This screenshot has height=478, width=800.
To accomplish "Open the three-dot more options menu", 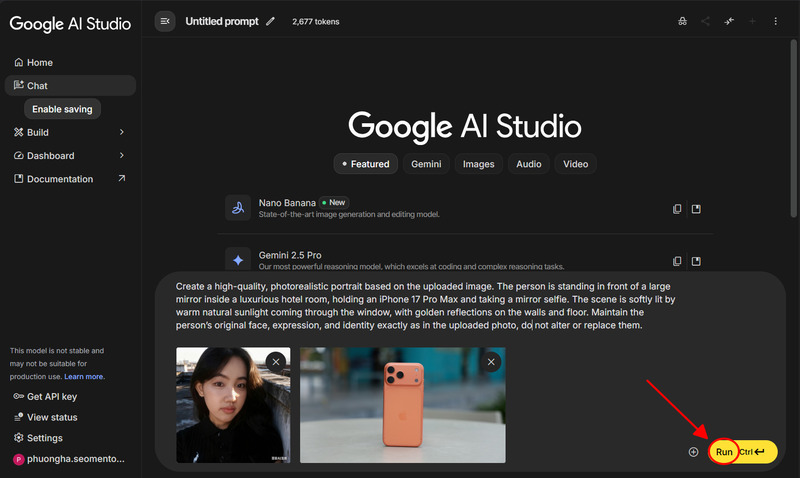I will pyautogui.click(x=776, y=21).
